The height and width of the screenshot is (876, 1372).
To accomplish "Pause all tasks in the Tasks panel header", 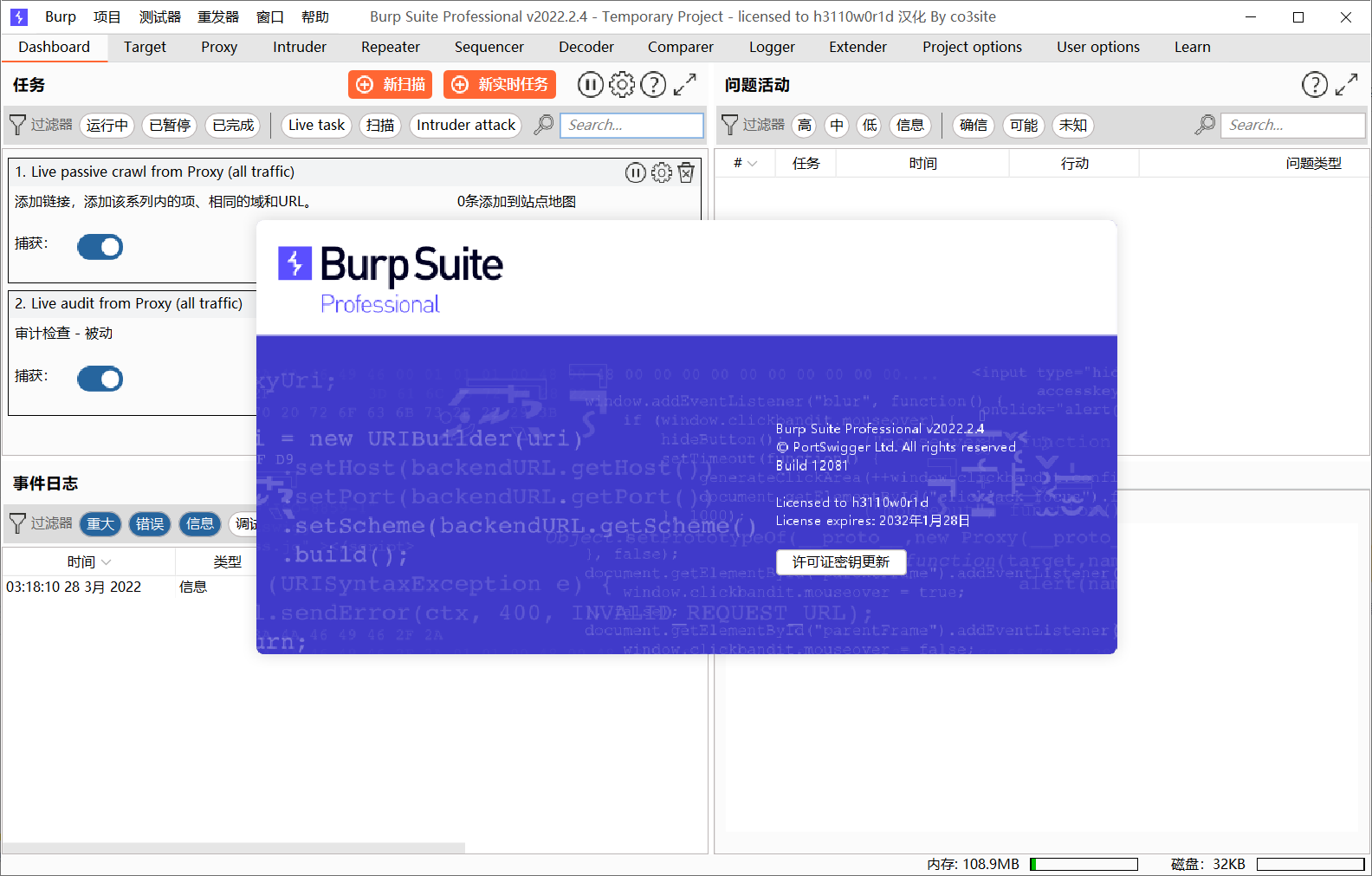I will coord(590,84).
